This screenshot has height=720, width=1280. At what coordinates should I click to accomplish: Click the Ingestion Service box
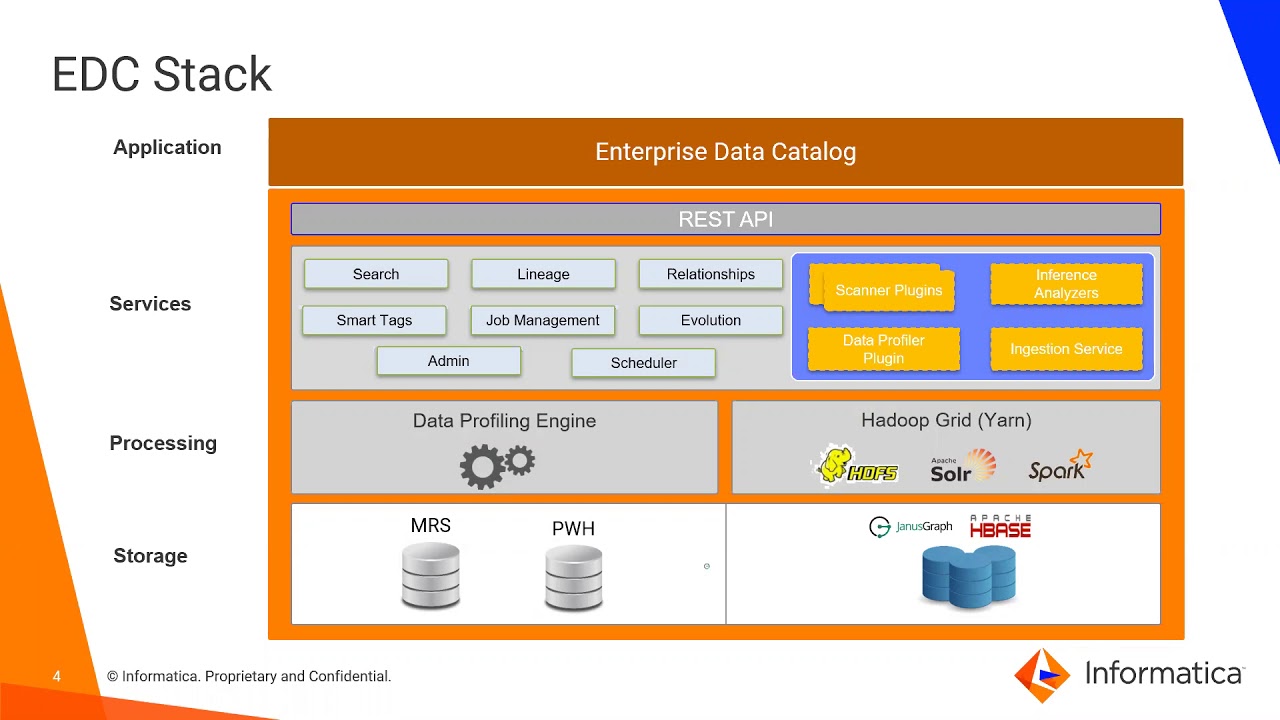1066,349
